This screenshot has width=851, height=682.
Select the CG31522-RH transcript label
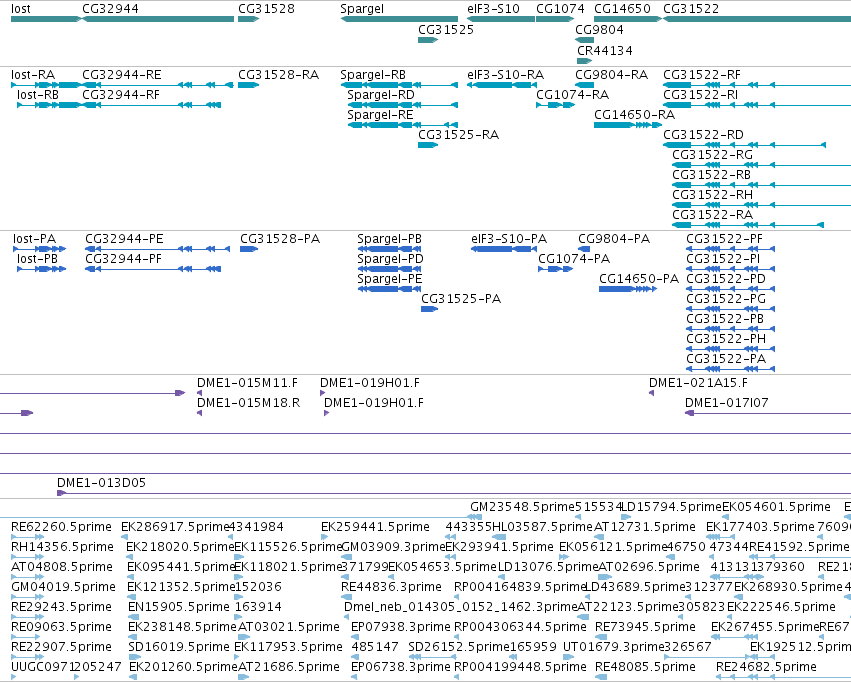click(x=713, y=195)
